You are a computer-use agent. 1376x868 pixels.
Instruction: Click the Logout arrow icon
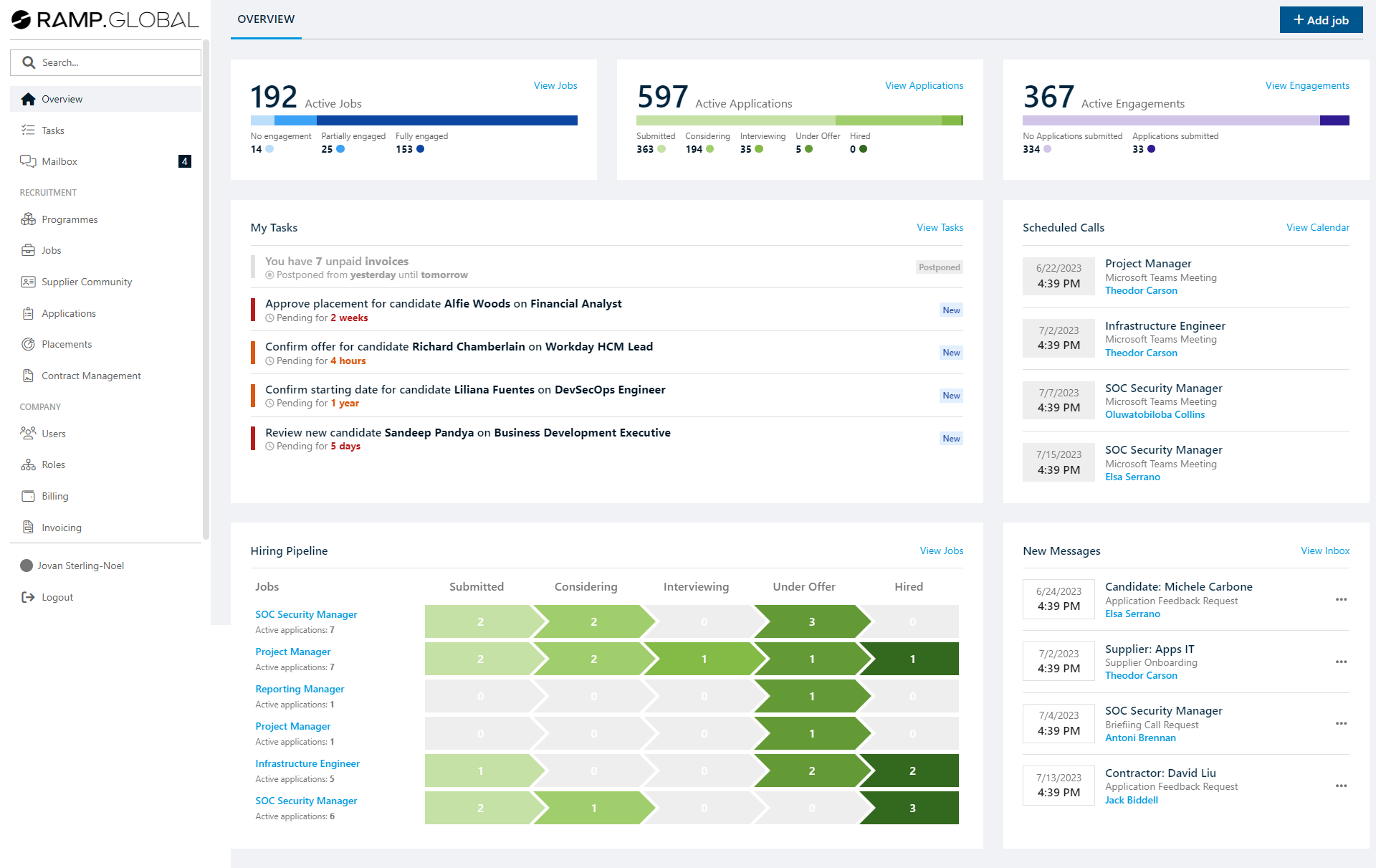click(x=28, y=597)
